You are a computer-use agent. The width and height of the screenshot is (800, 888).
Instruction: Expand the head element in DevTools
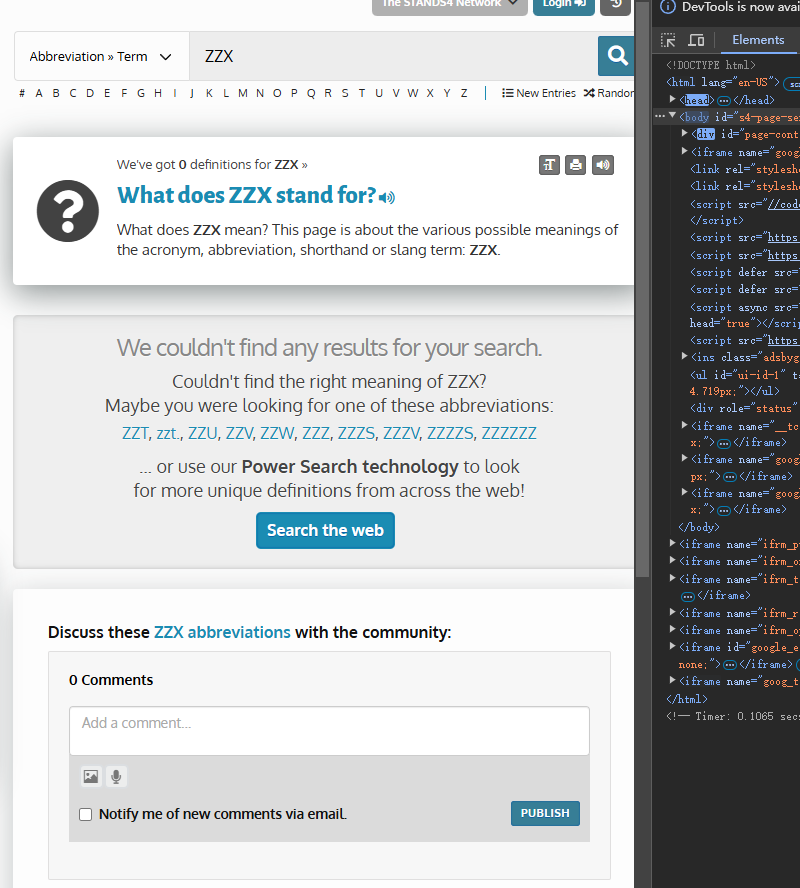673,100
